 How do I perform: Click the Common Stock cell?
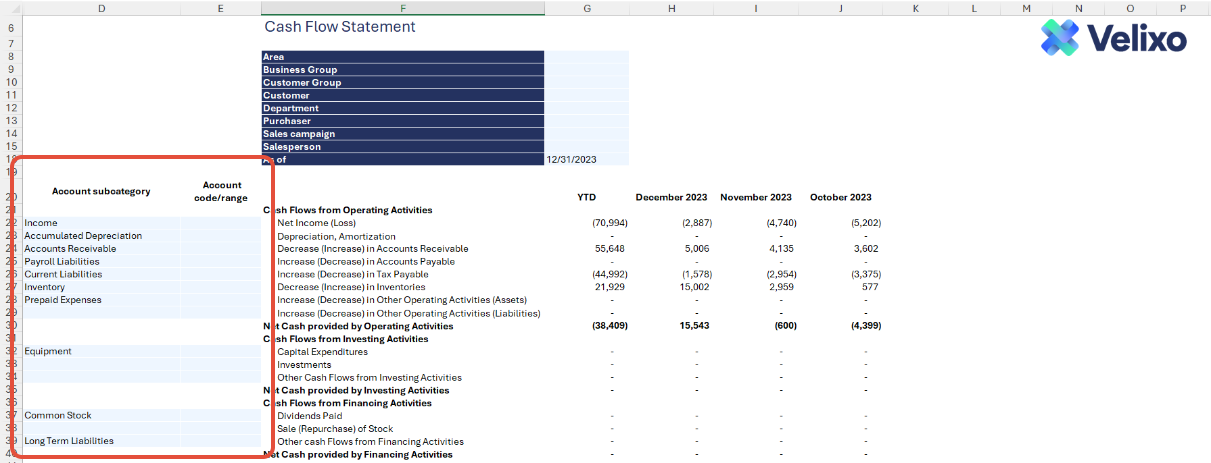pyautogui.click(x=102, y=415)
